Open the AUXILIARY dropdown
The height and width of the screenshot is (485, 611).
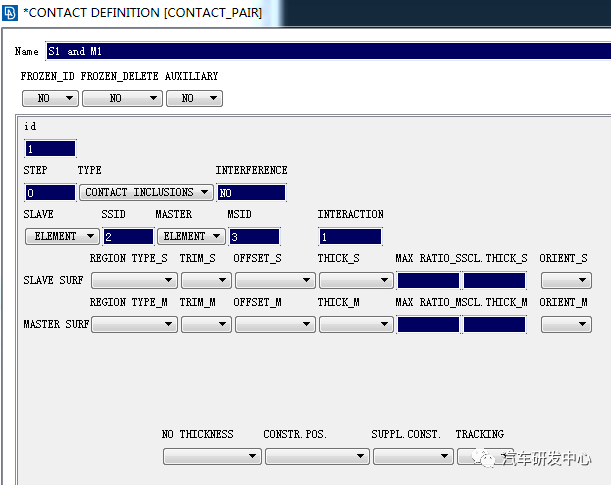point(194,98)
